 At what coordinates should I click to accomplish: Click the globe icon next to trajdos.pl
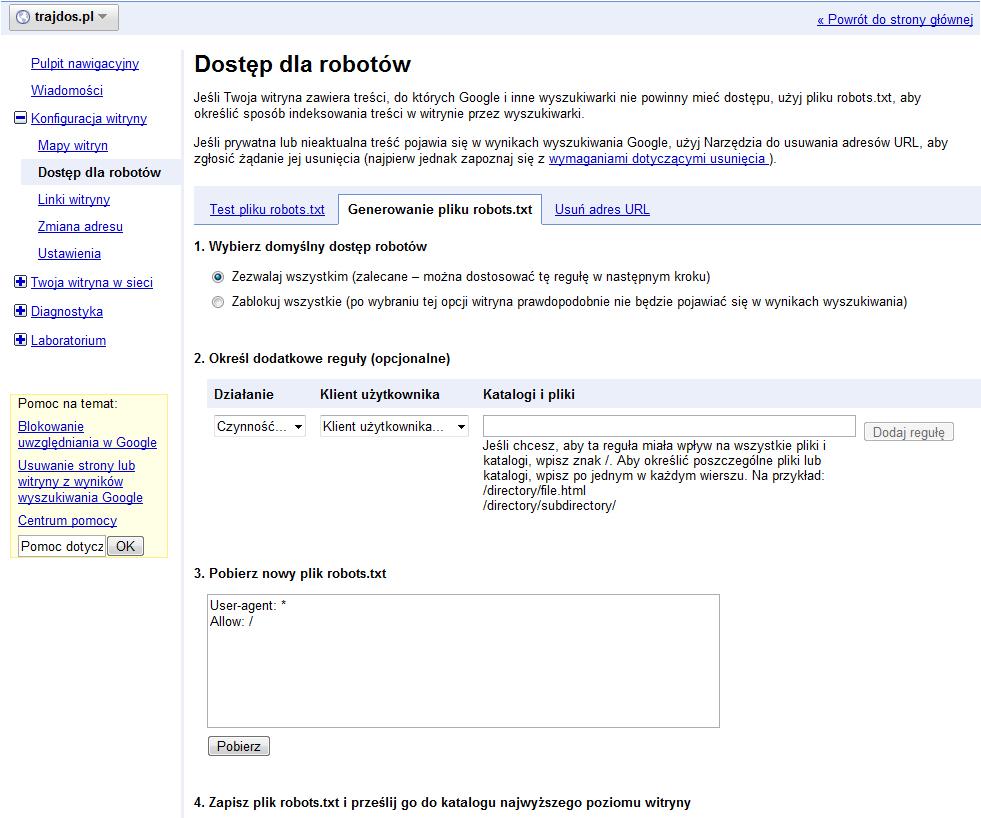pyautogui.click(x=23, y=17)
